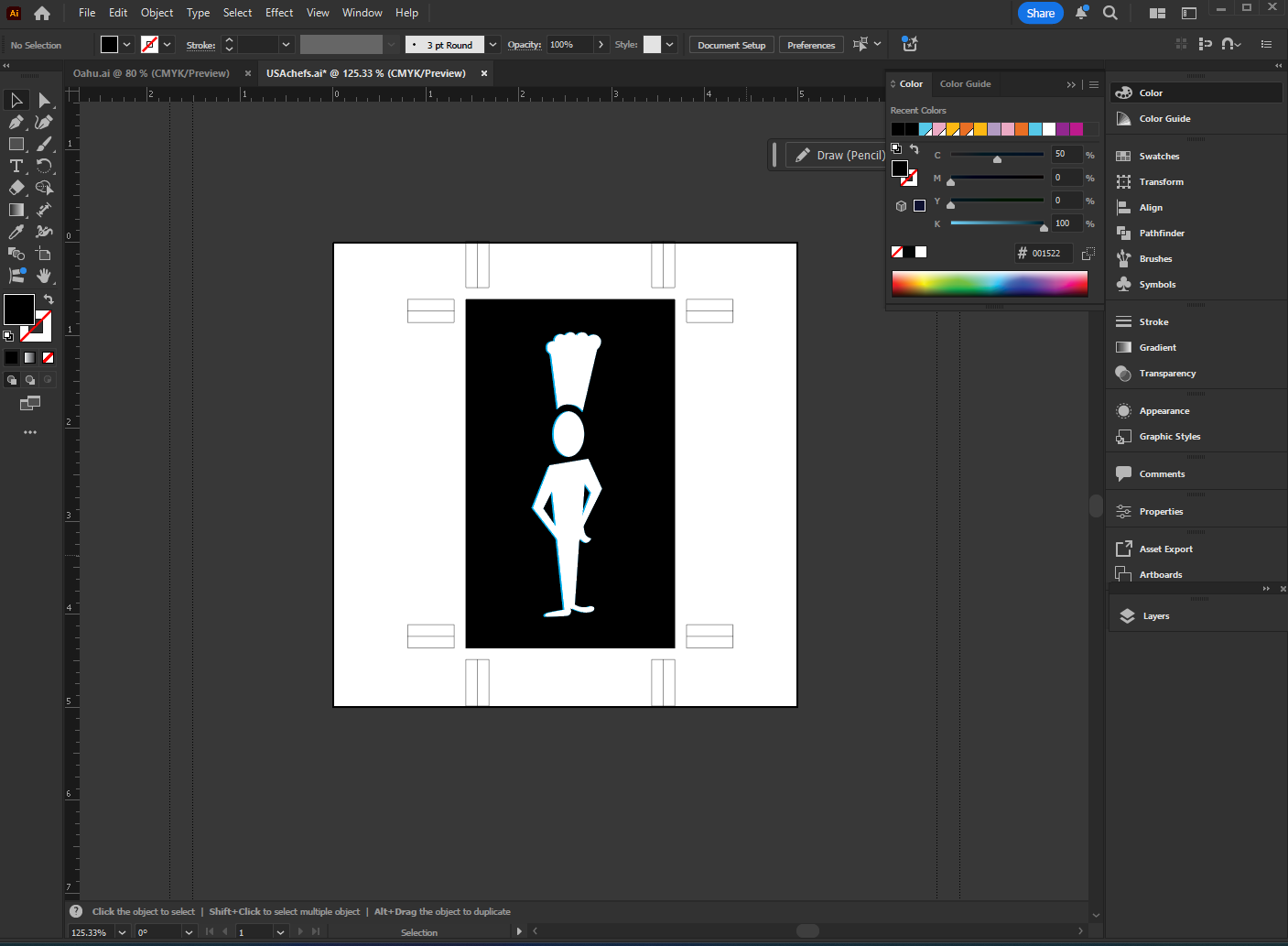
Task: Click the Document Setup button
Action: coord(731,45)
